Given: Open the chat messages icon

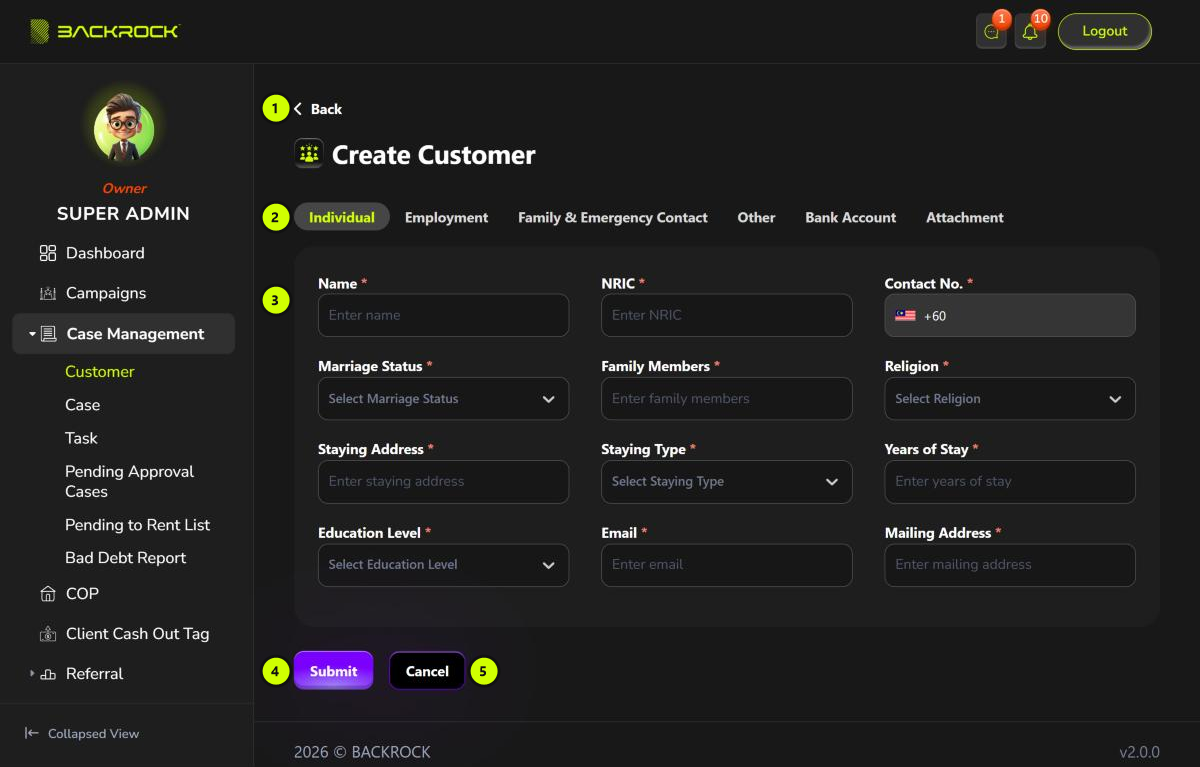Looking at the screenshot, I should [x=991, y=32].
